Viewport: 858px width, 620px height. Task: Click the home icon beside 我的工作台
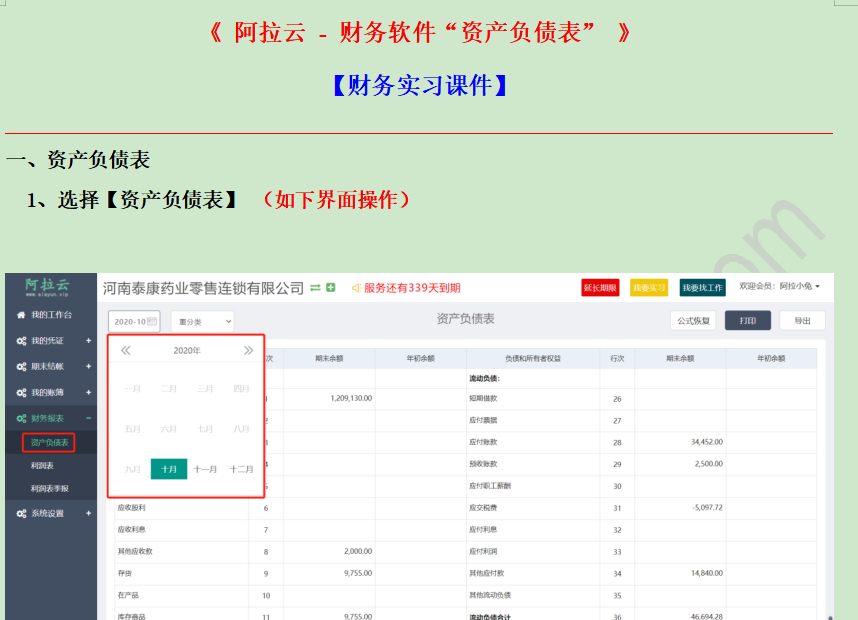(21, 315)
